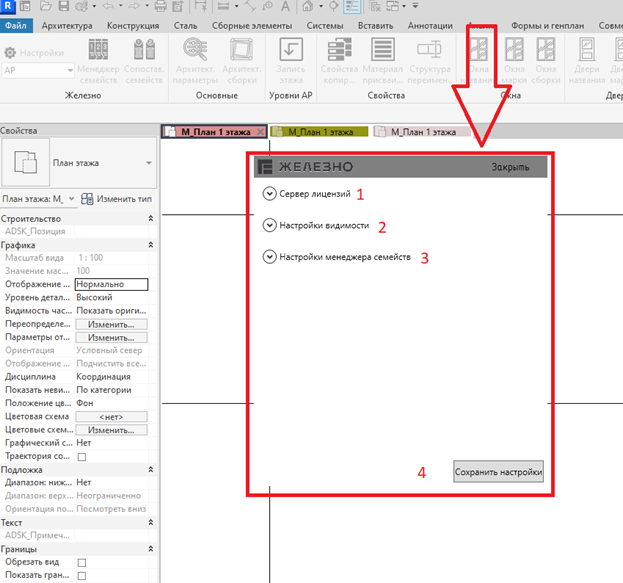
Task: Click the Уровень детал... Высокий value
Action: tap(112, 297)
